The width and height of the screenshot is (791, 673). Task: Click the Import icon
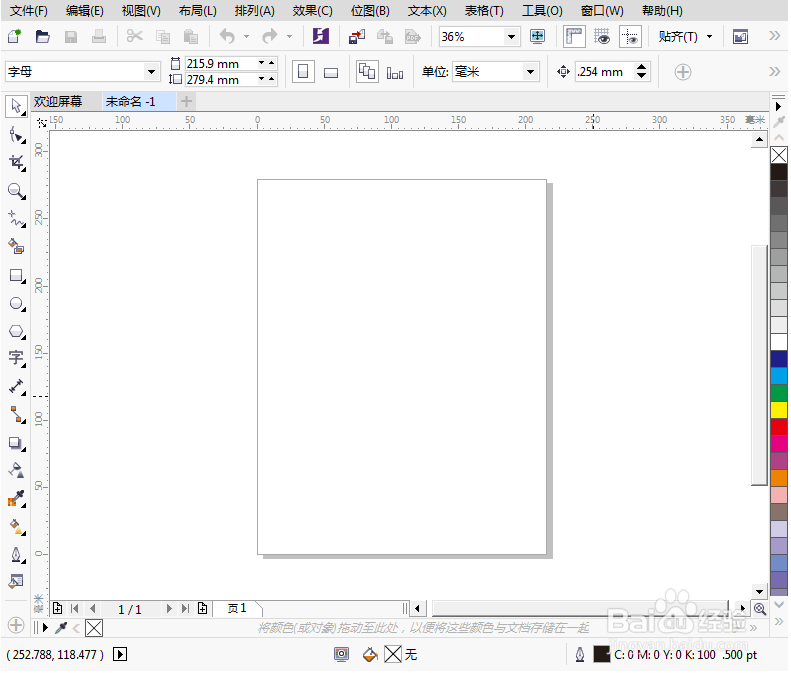click(357, 36)
